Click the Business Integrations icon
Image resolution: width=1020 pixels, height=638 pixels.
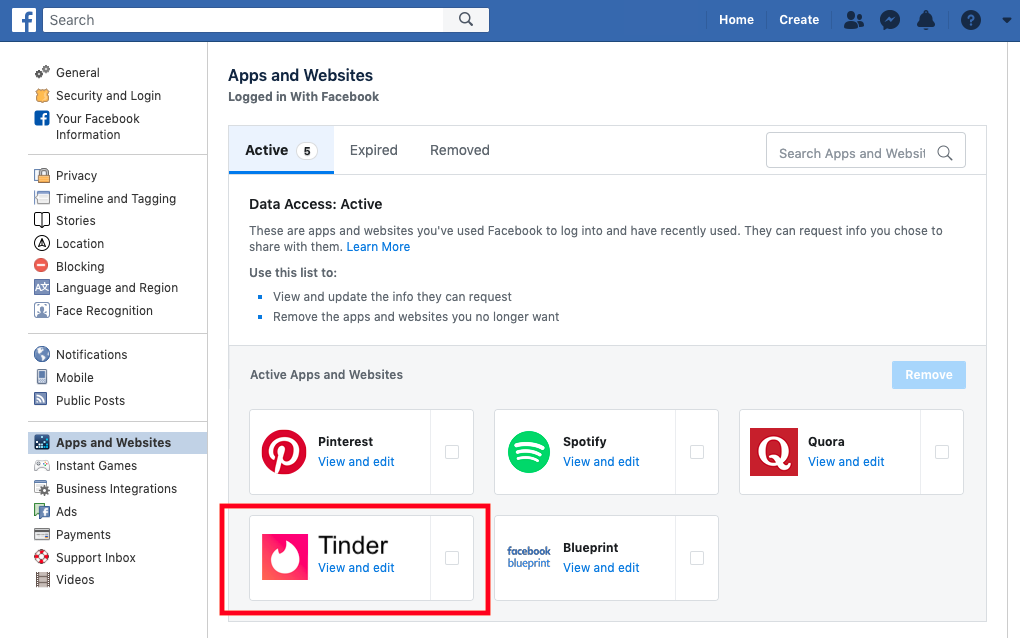coord(42,488)
